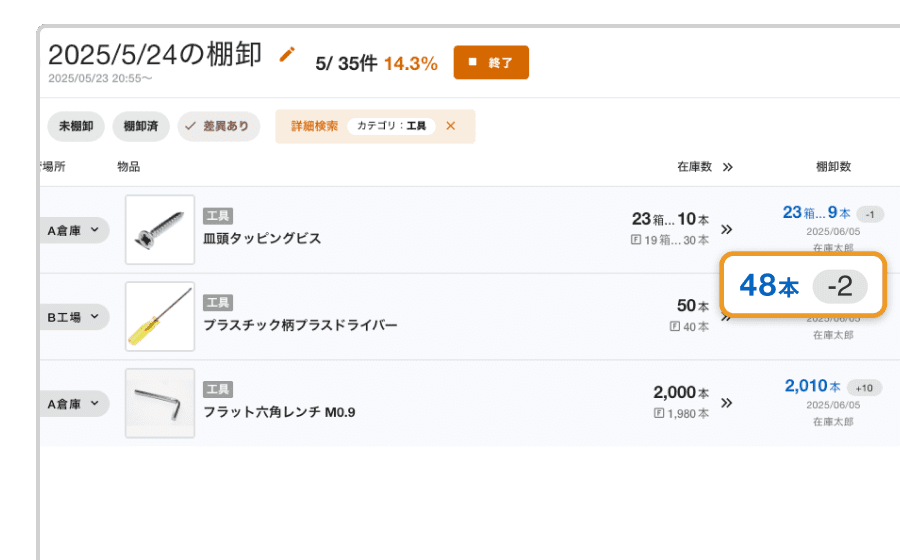This screenshot has height=560, width=900.
Task: Click the copy arrow for 皿頭タッピングビス row
Action: click(x=727, y=229)
